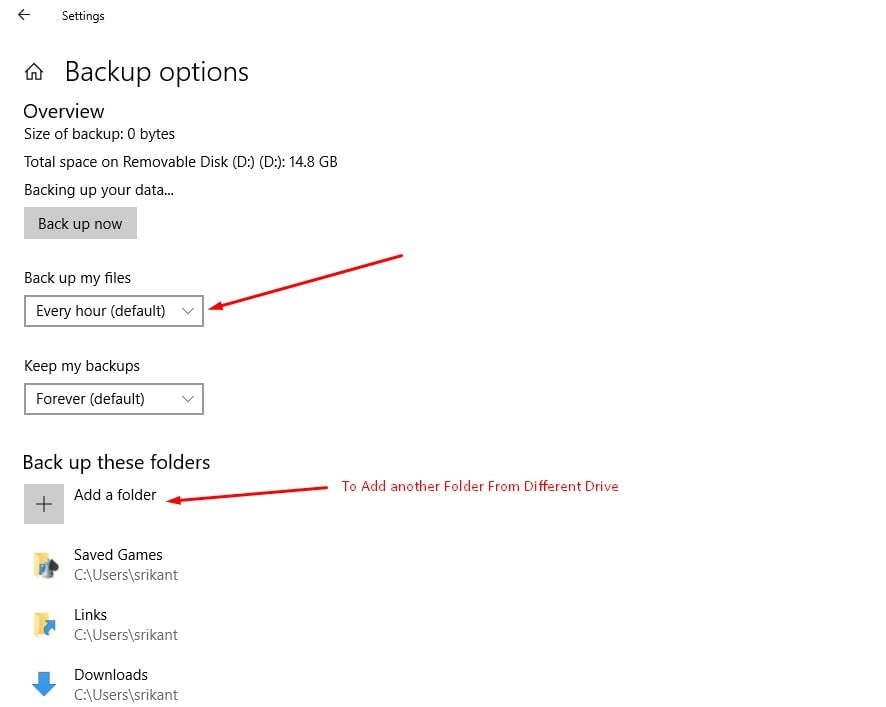Select the Links folder icon
The width and height of the screenshot is (886, 707).
pos(45,624)
